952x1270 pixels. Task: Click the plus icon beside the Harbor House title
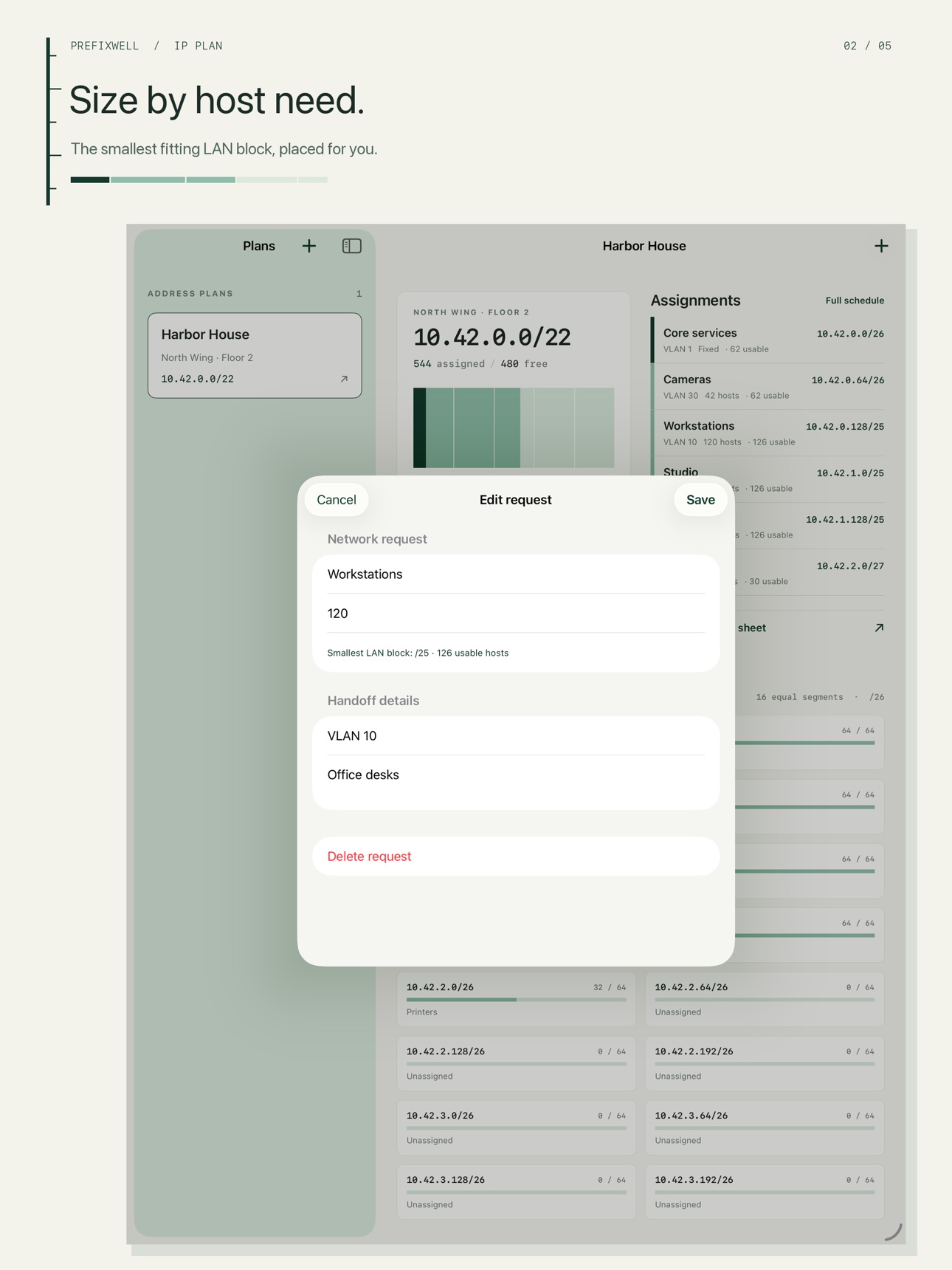[x=881, y=246]
